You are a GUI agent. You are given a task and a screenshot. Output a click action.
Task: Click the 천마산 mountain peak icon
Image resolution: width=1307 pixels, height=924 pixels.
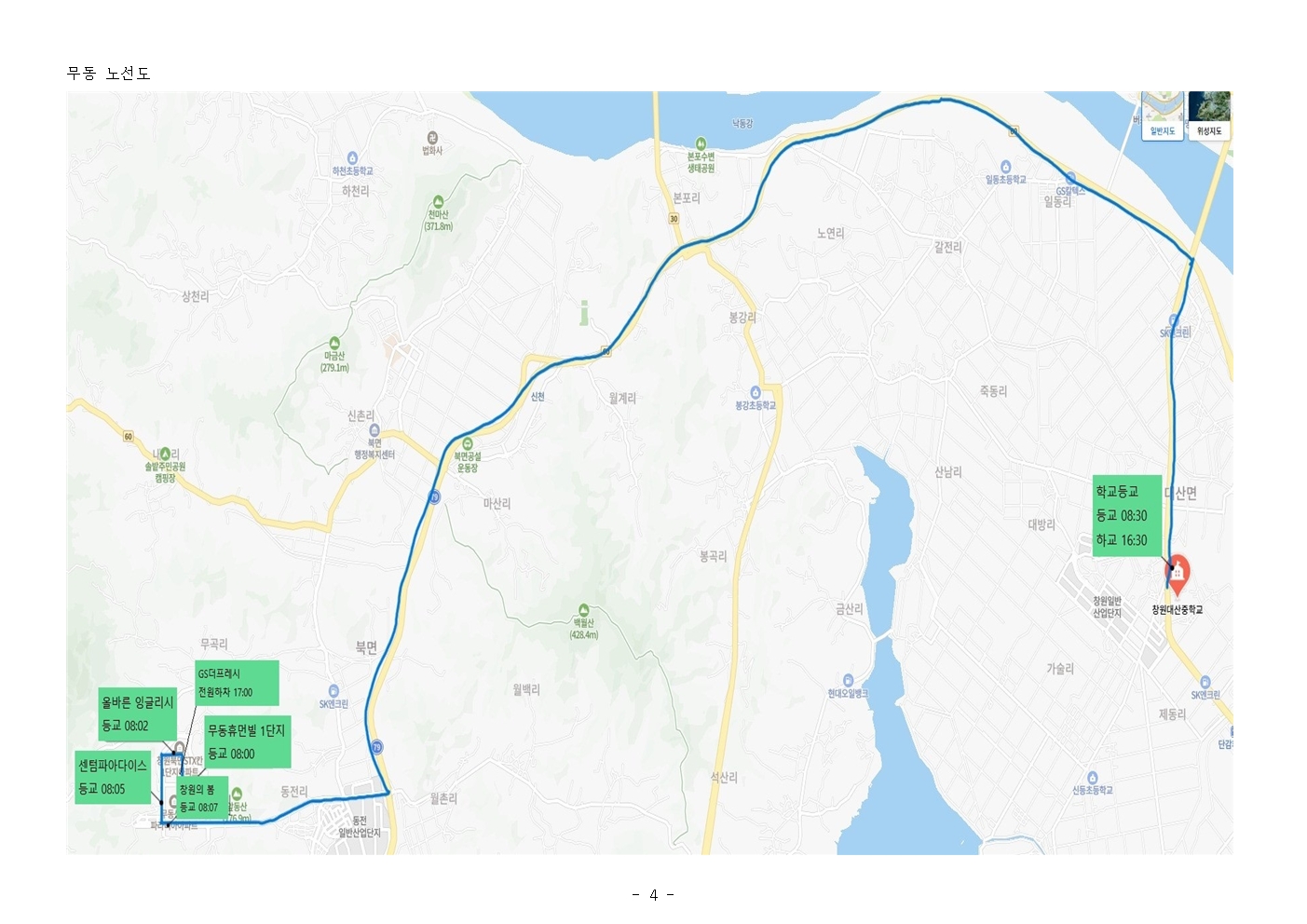[438, 202]
